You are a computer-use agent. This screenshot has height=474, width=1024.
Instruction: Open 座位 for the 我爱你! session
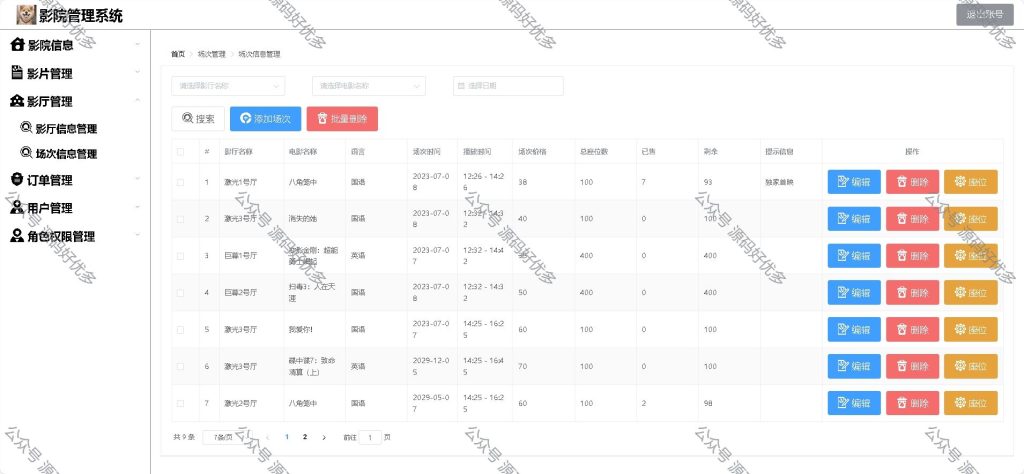(970, 330)
